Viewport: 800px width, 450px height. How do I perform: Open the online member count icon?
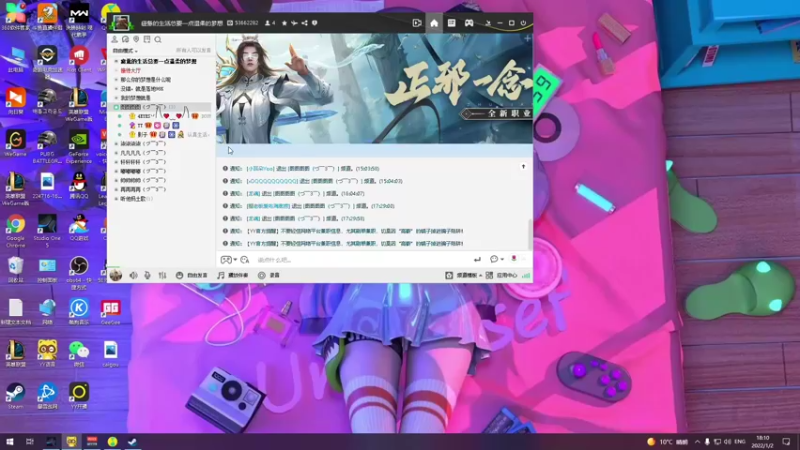269,23
